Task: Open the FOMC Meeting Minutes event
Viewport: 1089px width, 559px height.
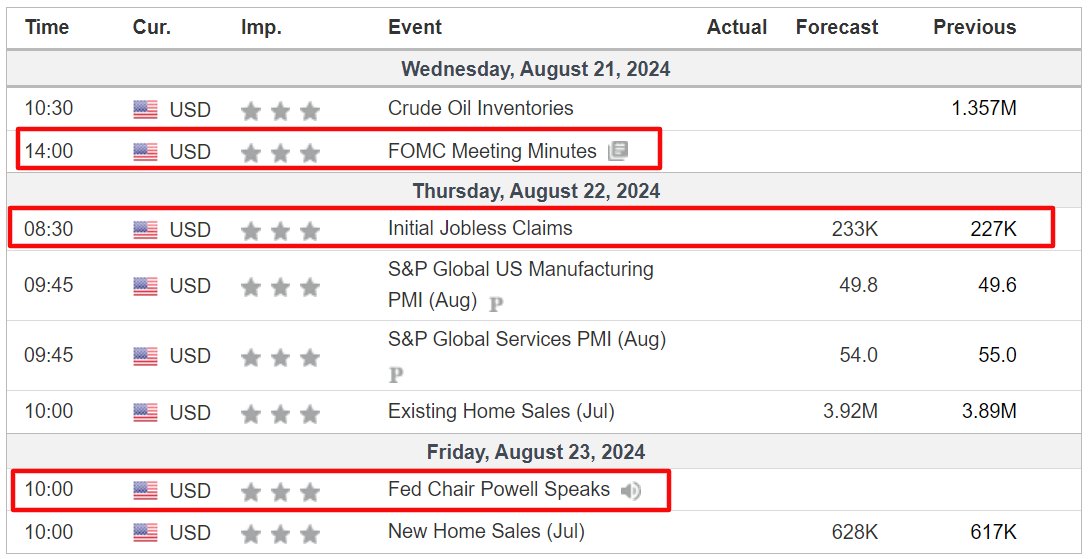Action: [x=492, y=151]
